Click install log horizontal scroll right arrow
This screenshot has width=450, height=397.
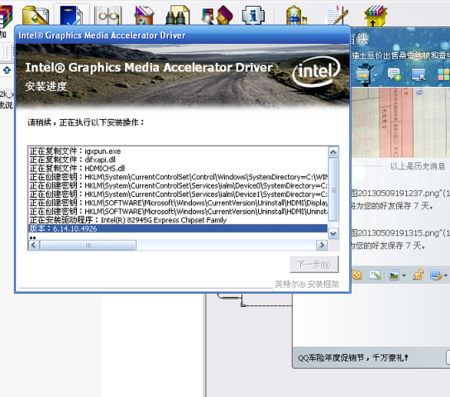coord(322,245)
